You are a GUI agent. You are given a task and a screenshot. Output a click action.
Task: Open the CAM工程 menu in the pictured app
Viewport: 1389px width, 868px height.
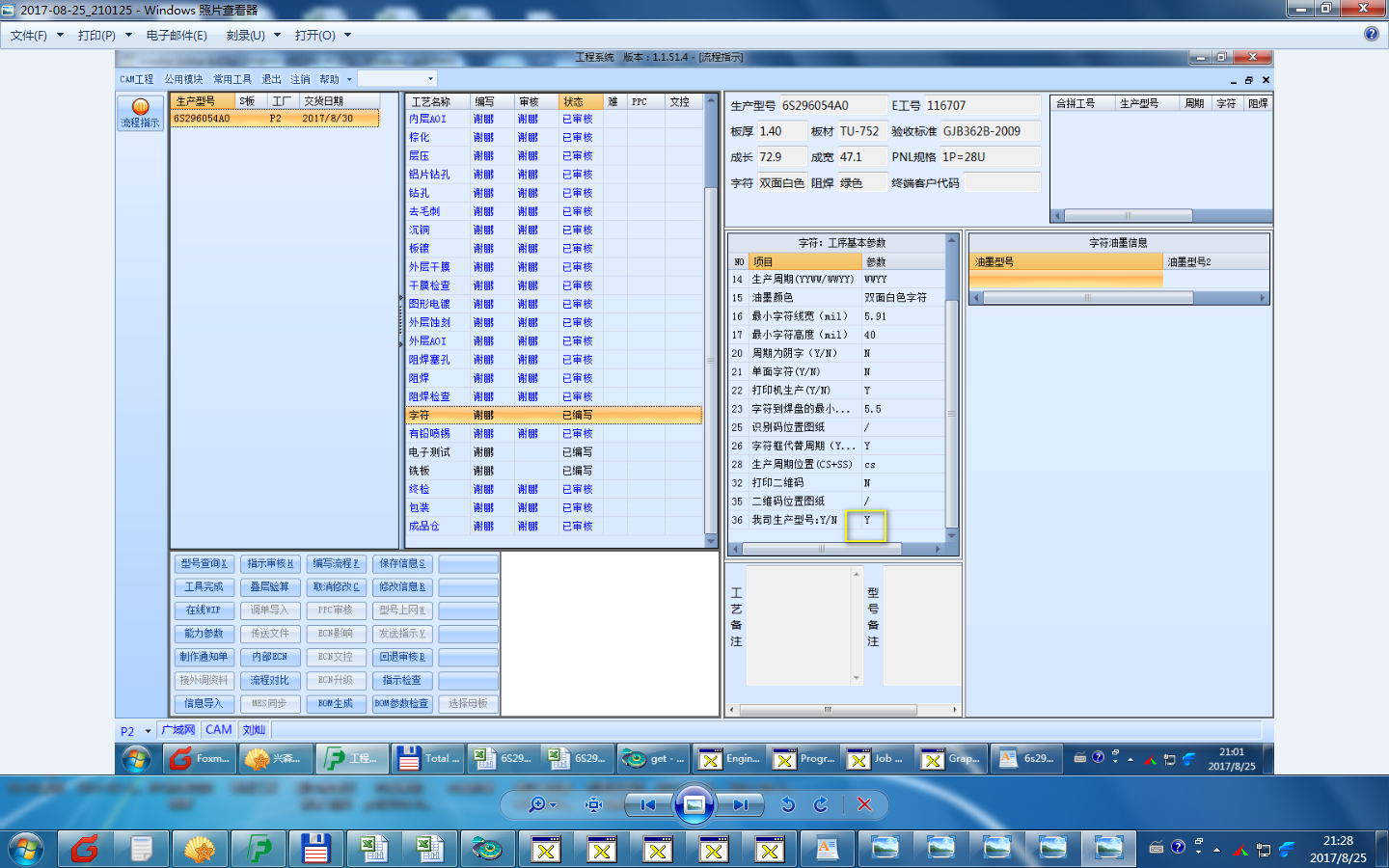tap(137, 79)
